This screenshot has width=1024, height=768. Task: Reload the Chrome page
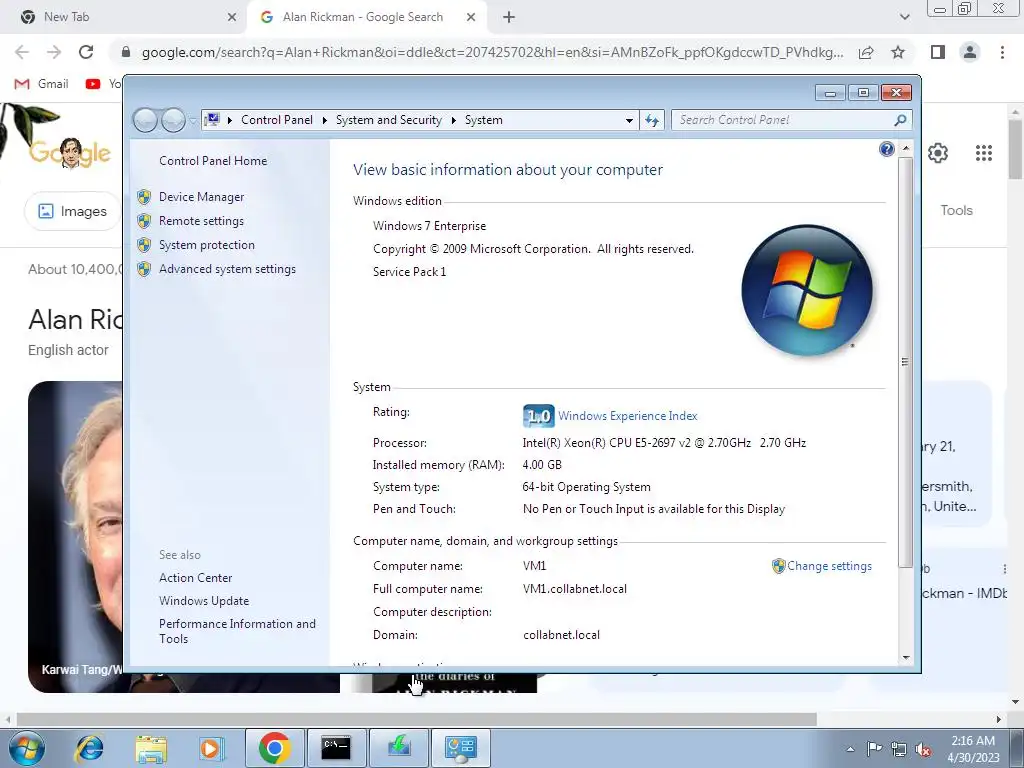pyautogui.click(x=86, y=52)
